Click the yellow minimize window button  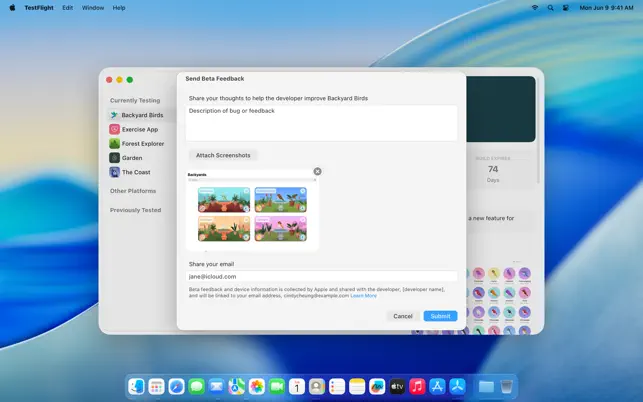pos(119,80)
